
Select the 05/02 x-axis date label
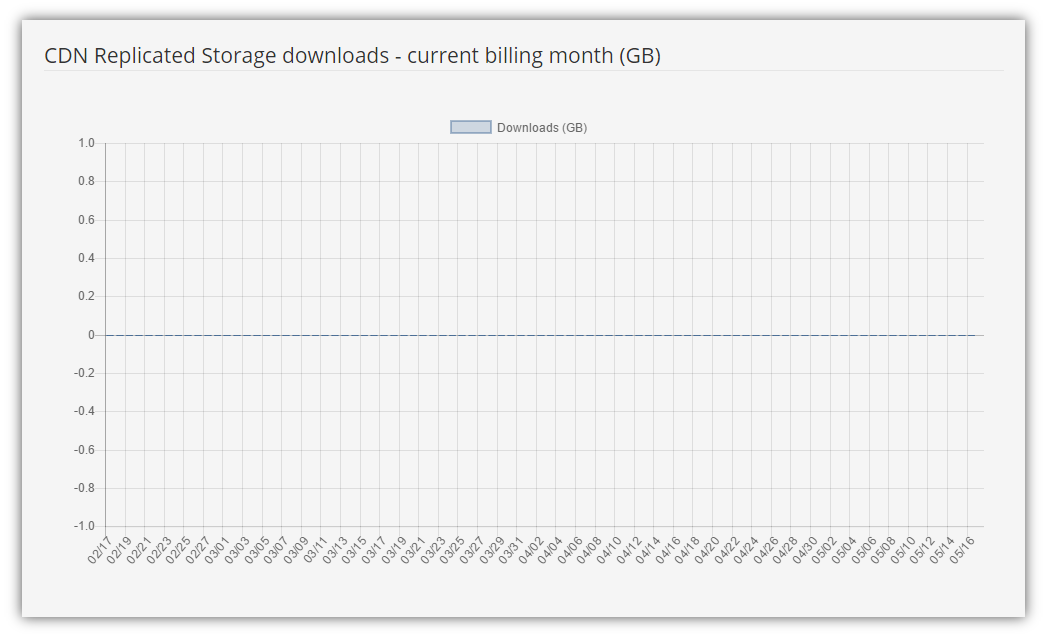pyautogui.click(x=825, y=550)
